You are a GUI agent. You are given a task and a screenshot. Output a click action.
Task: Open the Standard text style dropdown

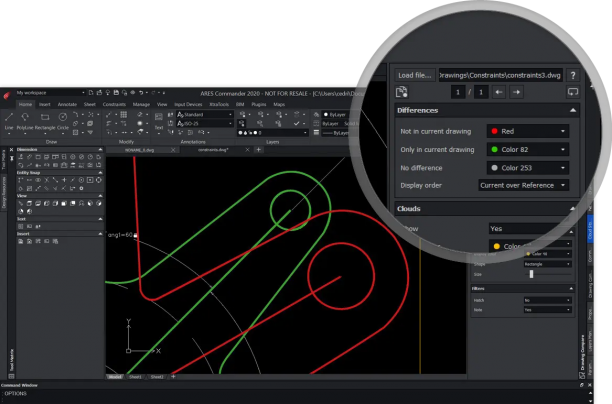click(205, 115)
